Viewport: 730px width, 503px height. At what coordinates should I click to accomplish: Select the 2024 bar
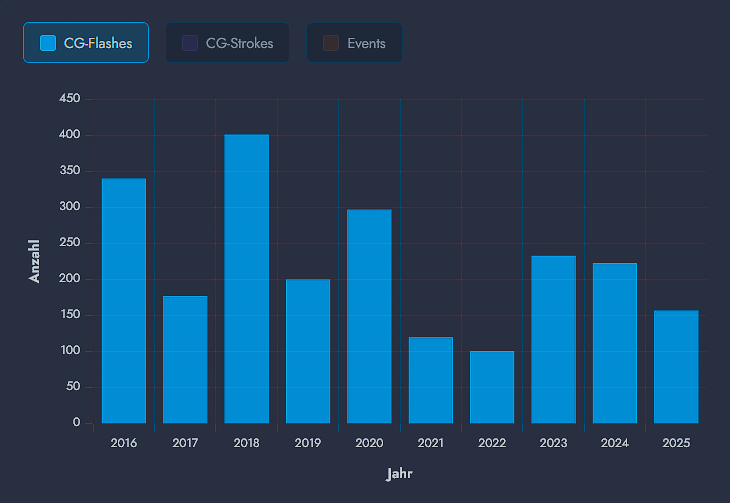click(615, 343)
